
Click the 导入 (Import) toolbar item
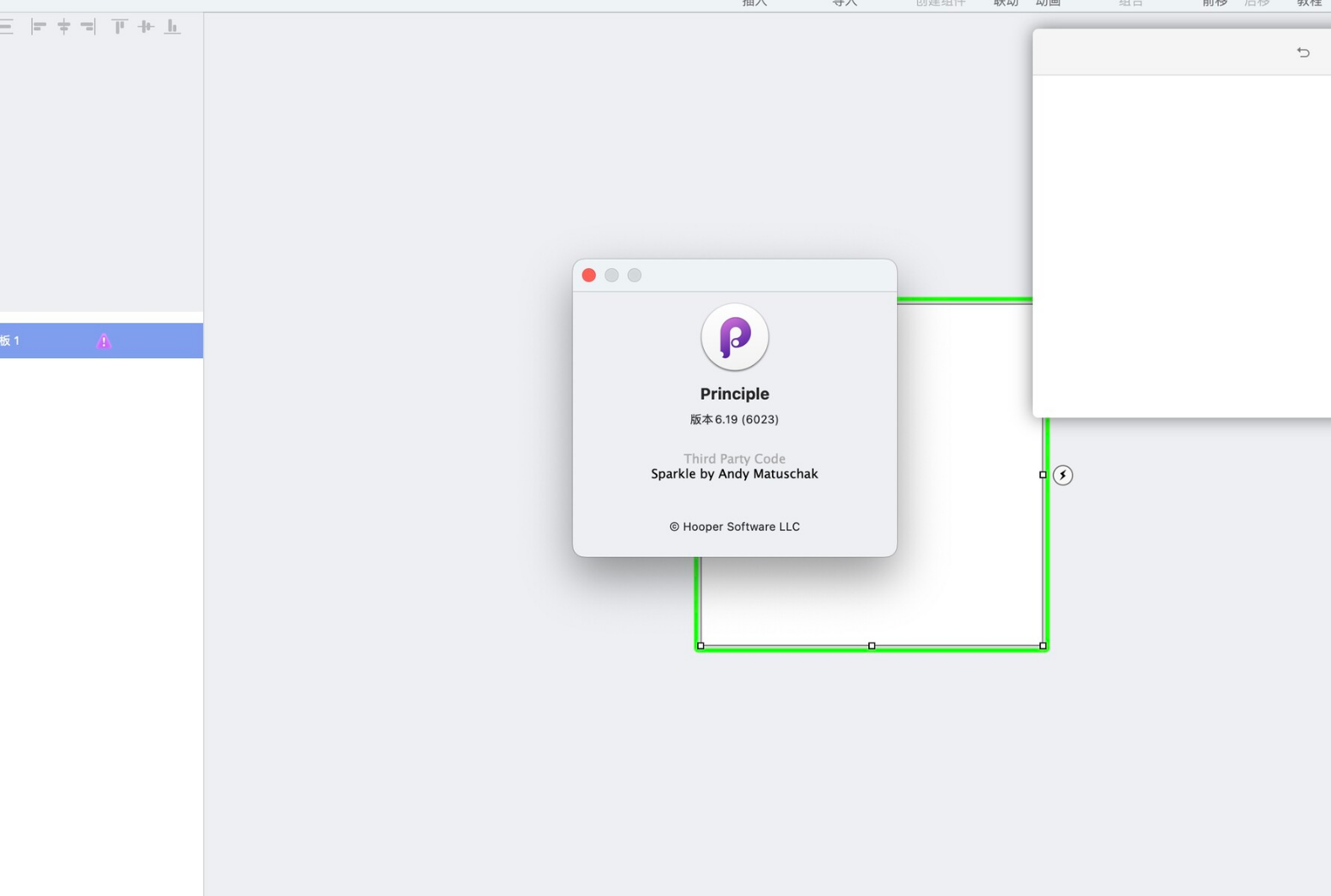click(845, 3)
